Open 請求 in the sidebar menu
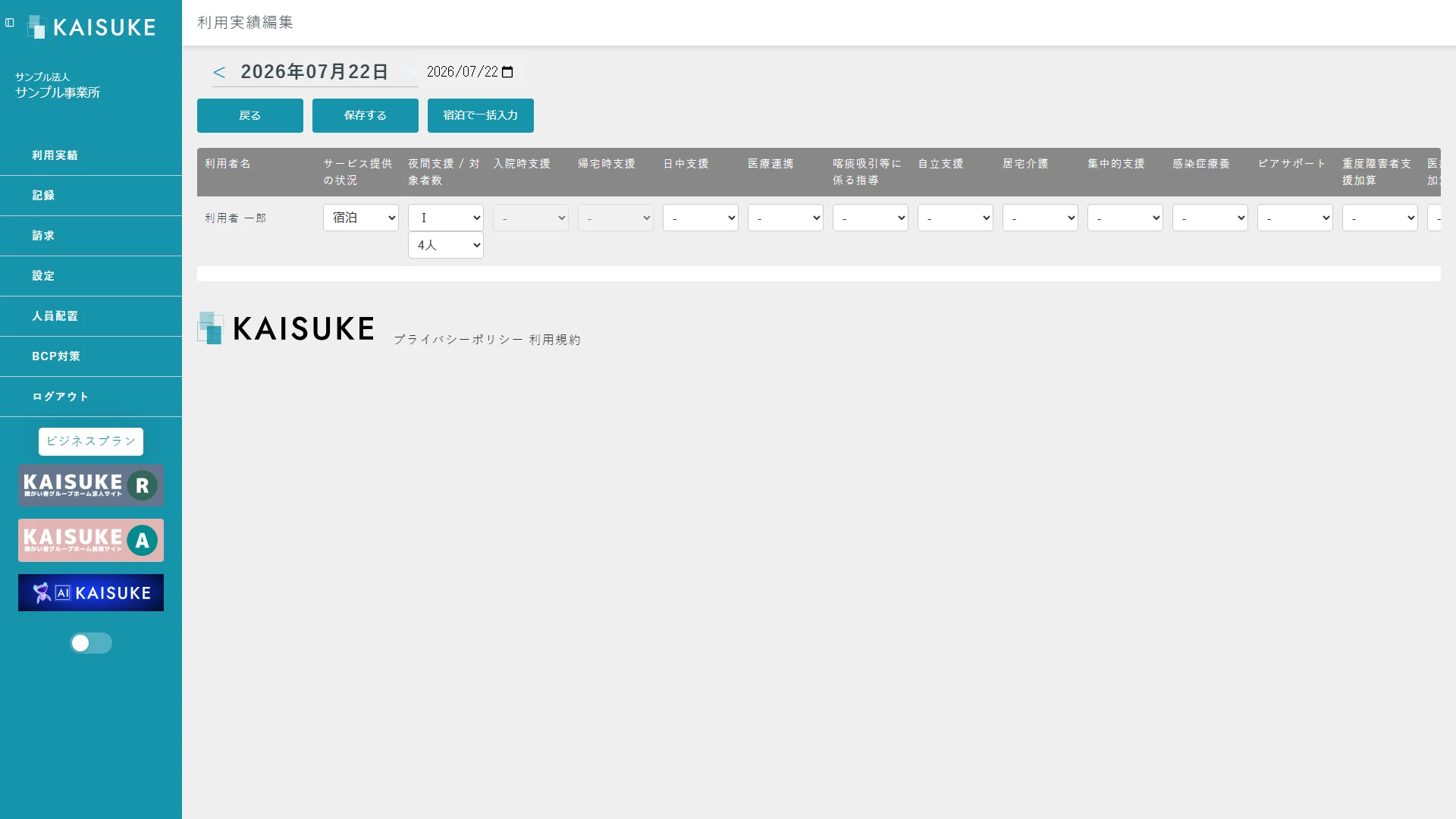 [x=91, y=236]
